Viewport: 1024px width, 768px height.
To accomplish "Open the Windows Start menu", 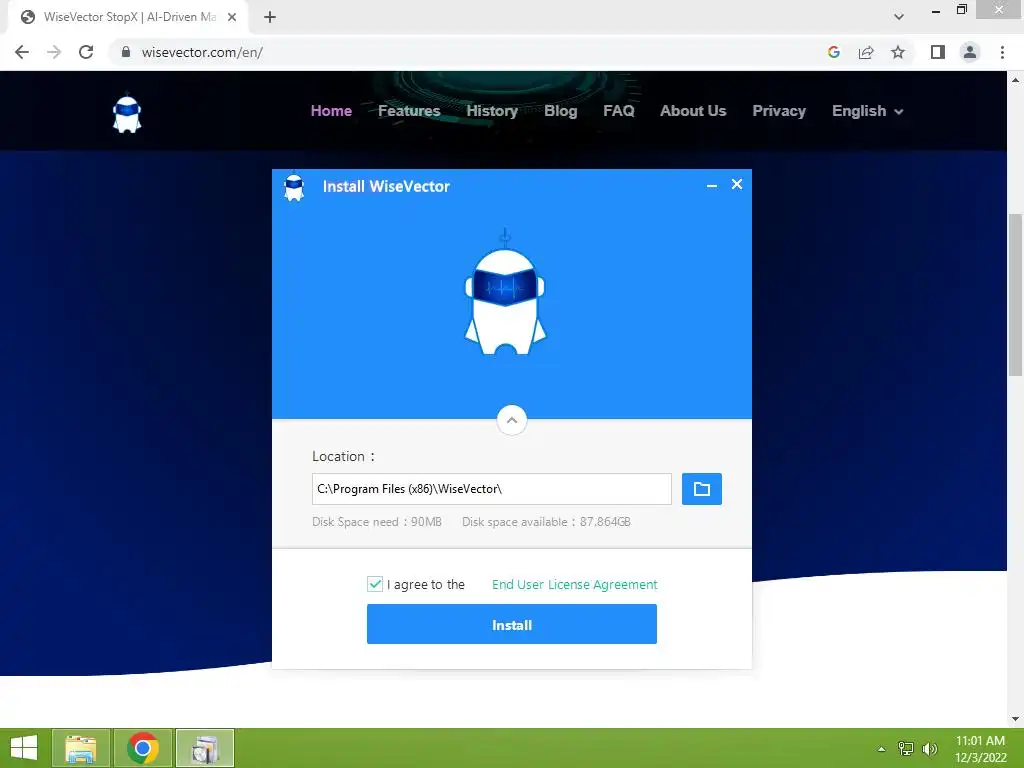I will click(24, 748).
